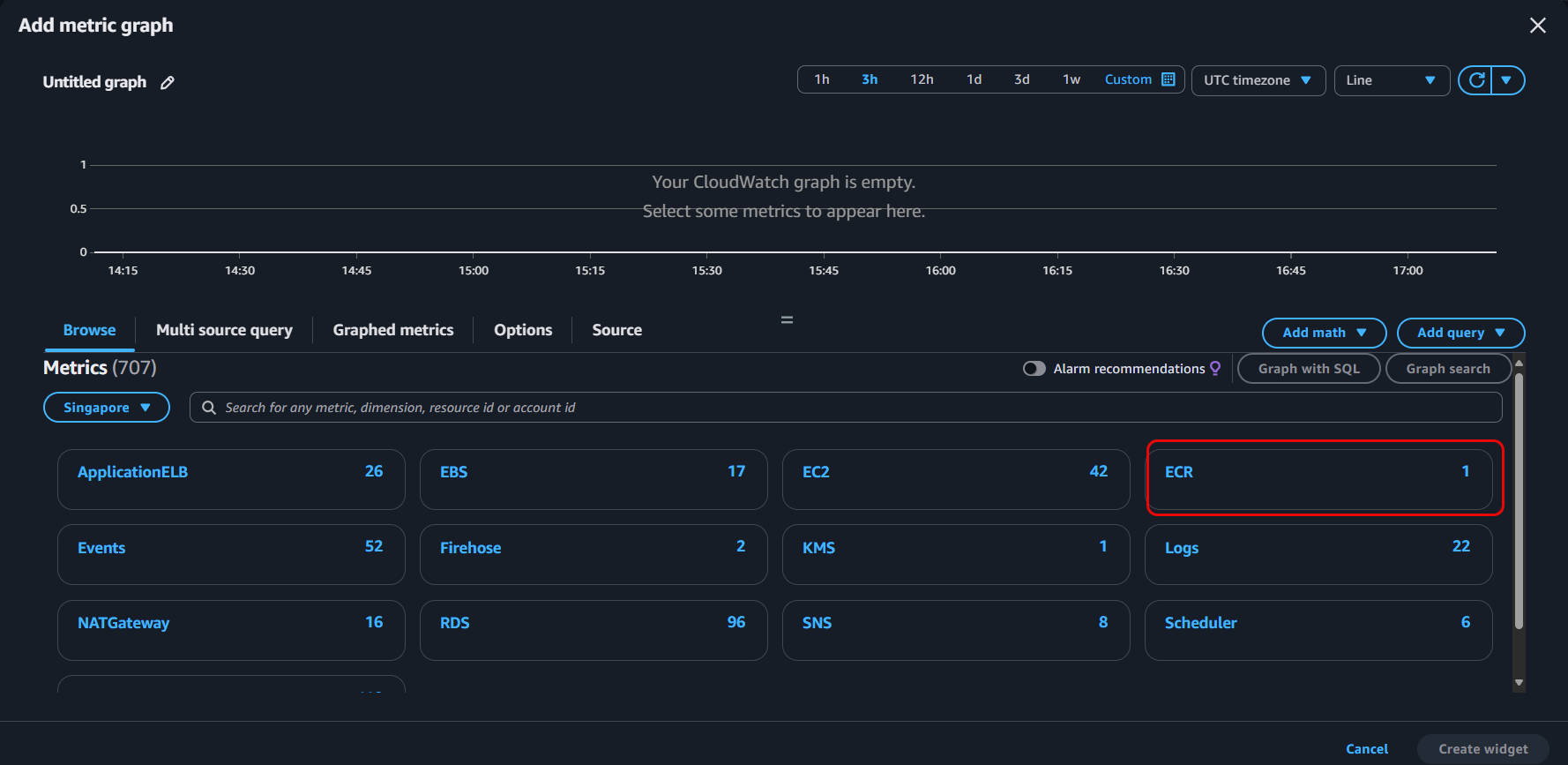Click the metrics list scrollbar thumb
1568x765 pixels.
pyautogui.click(x=1519, y=499)
